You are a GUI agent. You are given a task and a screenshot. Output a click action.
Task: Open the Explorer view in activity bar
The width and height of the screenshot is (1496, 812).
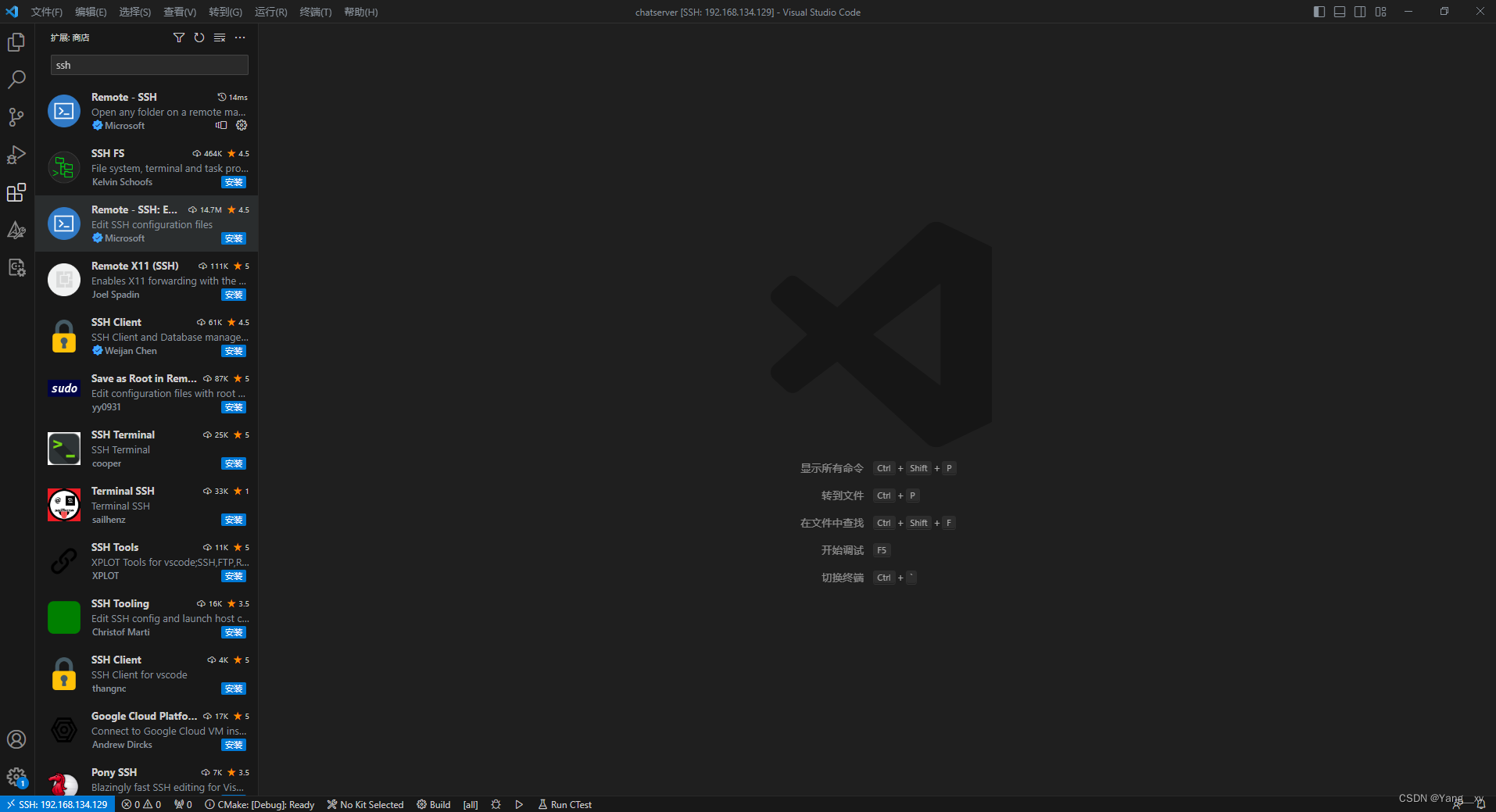(x=16, y=42)
